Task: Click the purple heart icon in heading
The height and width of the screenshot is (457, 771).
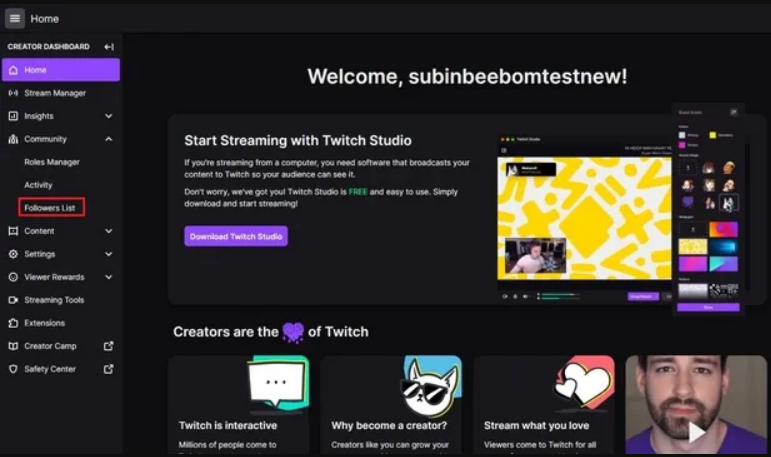Action: click(293, 333)
